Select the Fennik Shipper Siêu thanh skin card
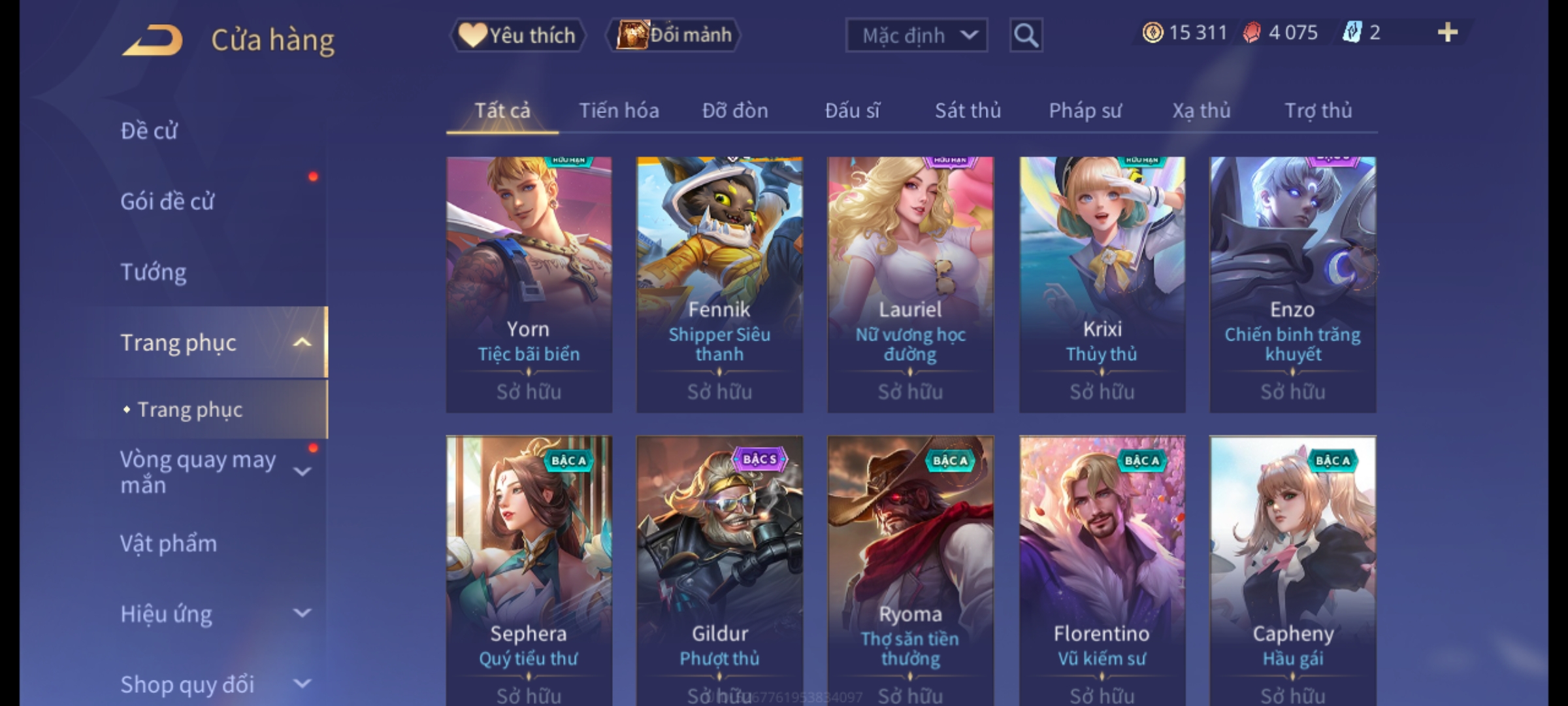The width and height of the screenshot is (1568, 706). [x=719, y=284]
